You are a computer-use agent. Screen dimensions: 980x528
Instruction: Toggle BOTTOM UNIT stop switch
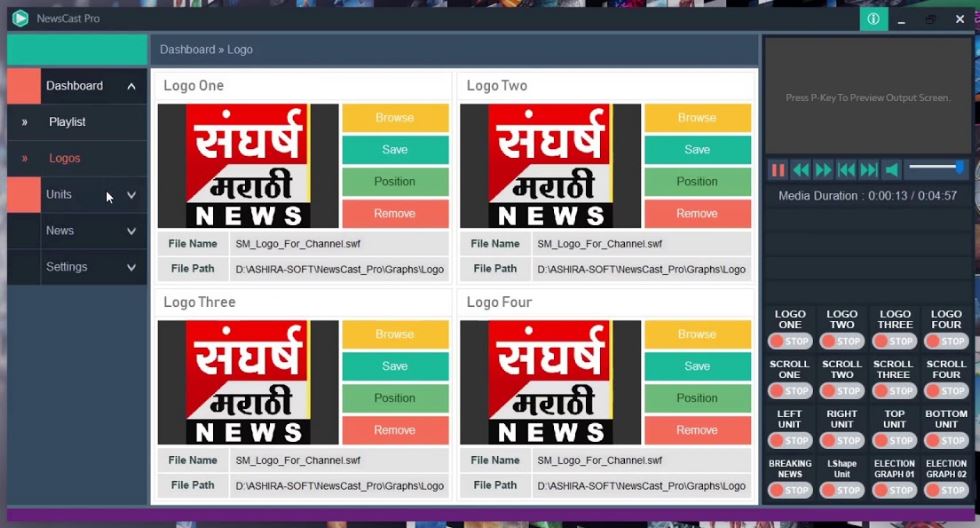[946, 441]
